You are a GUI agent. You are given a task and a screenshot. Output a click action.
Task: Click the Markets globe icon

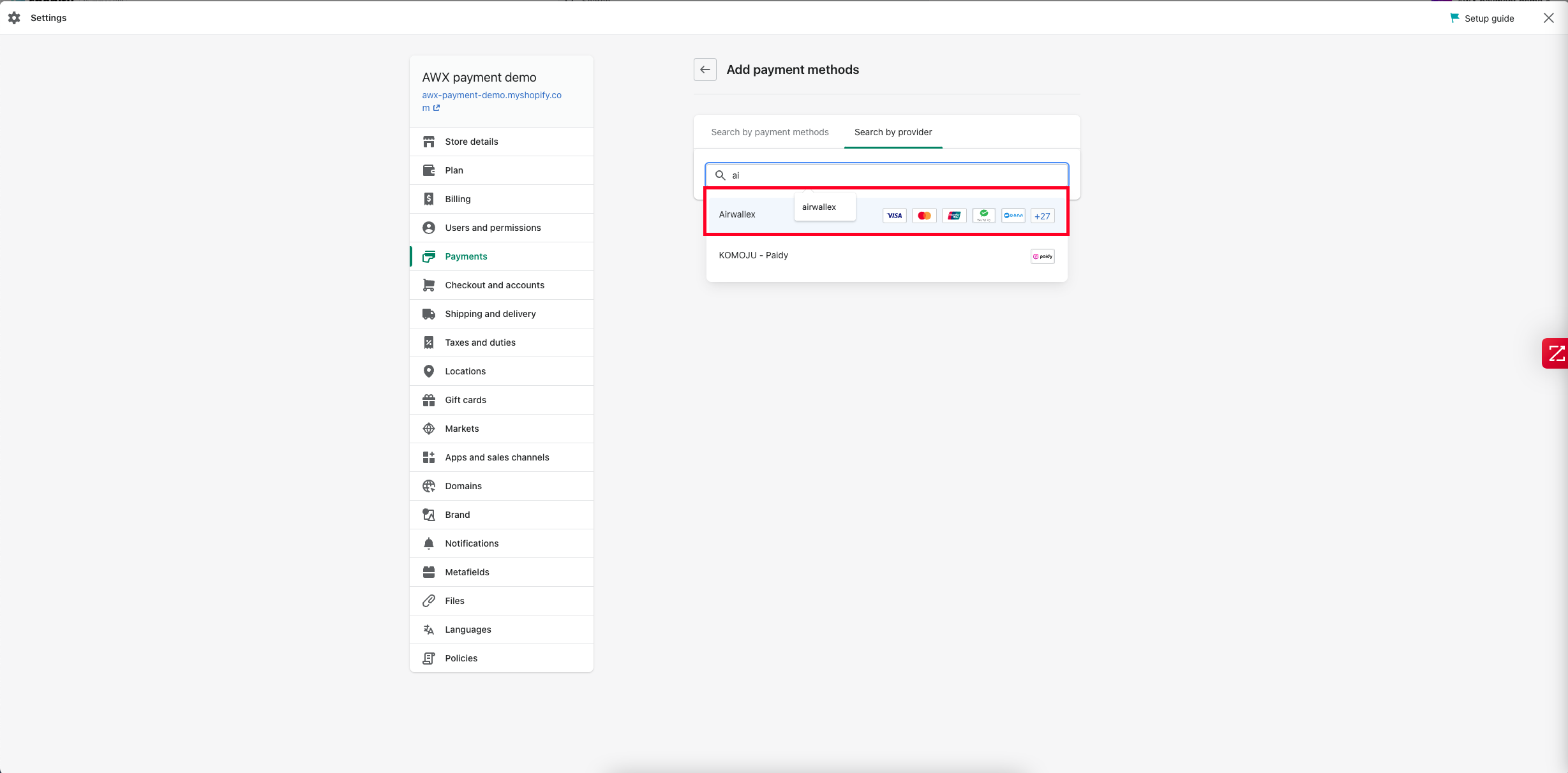pyautogui.click(x=429, y=429)
